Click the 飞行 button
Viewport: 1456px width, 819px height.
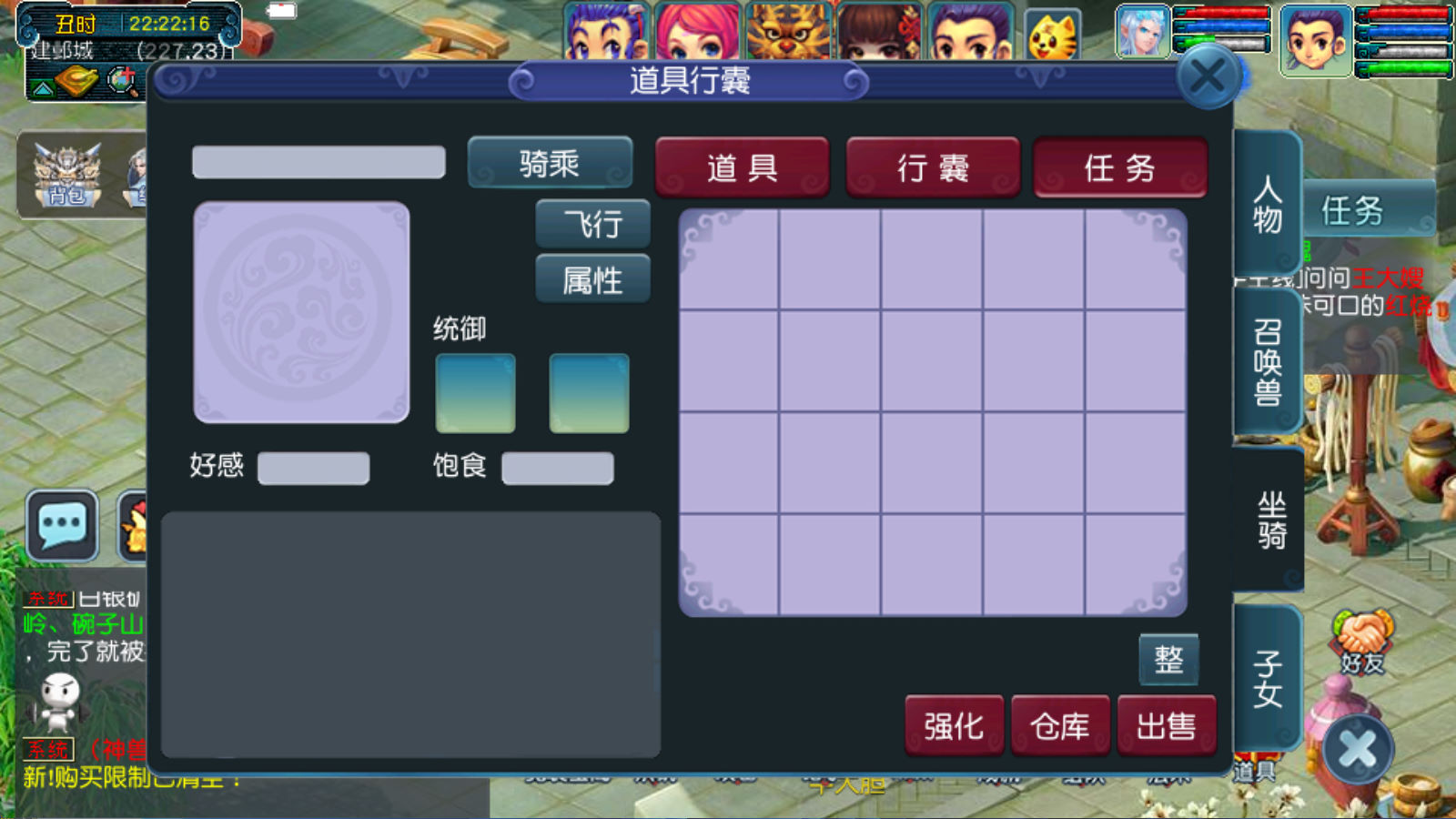pyautogui.click(x=592, y=224)
